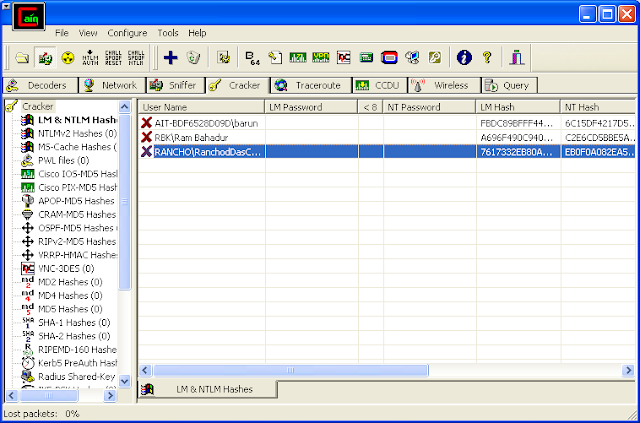The height and width of the screenshot is (423, 640).
Task: Select Cisco IOS-MD5 Hashes tree item
Action: [78, 174]
